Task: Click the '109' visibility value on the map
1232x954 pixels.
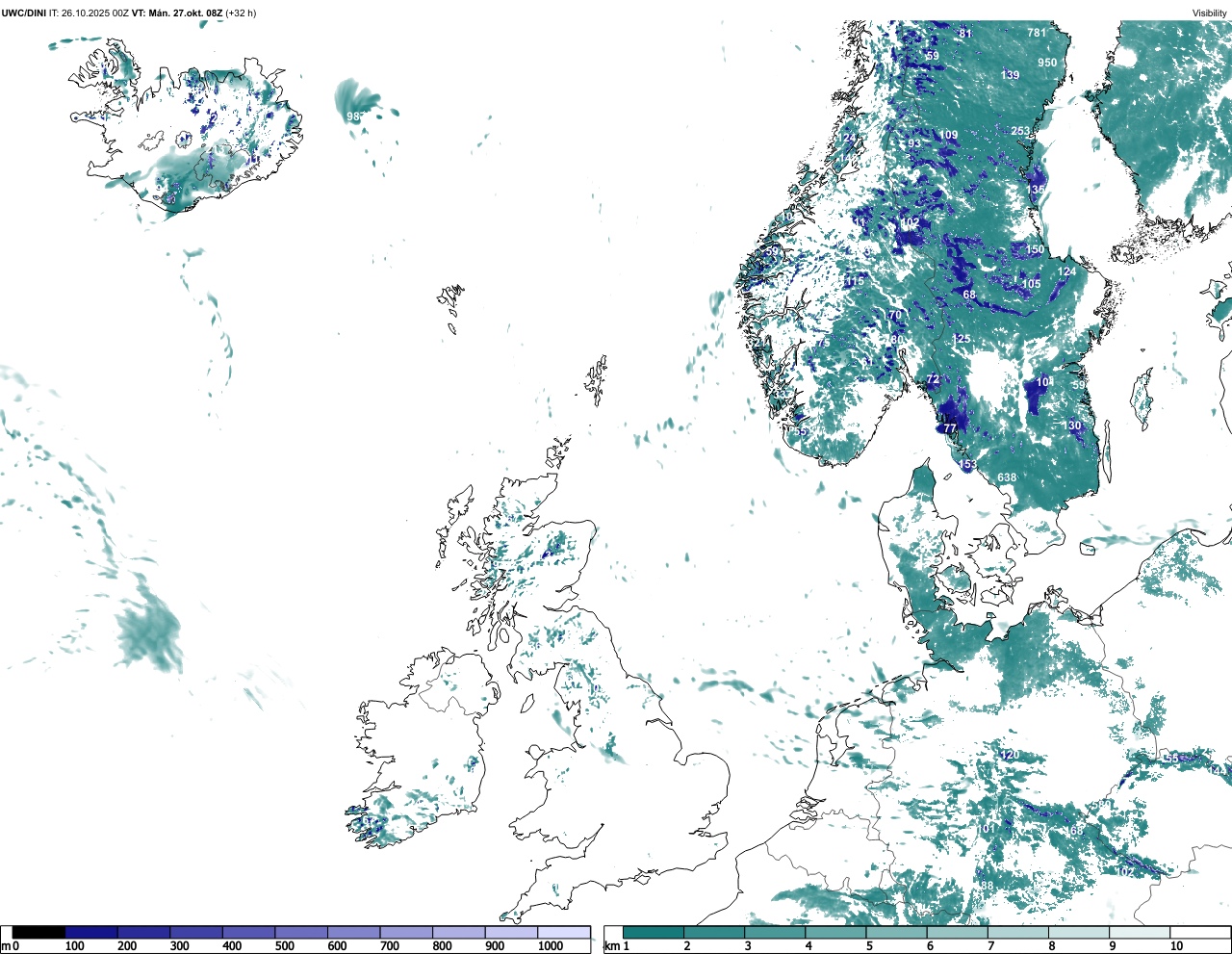Action: point(949,135)
